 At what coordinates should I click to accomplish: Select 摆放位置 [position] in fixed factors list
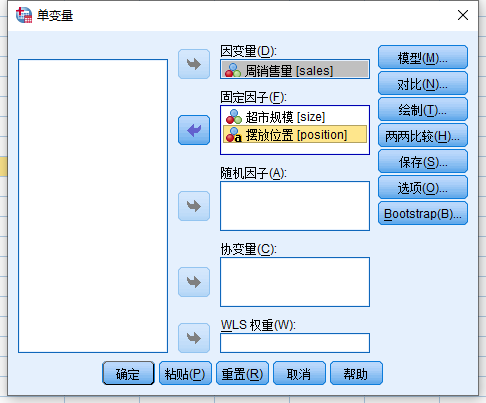pyautogui.click(x=295, y=134)
